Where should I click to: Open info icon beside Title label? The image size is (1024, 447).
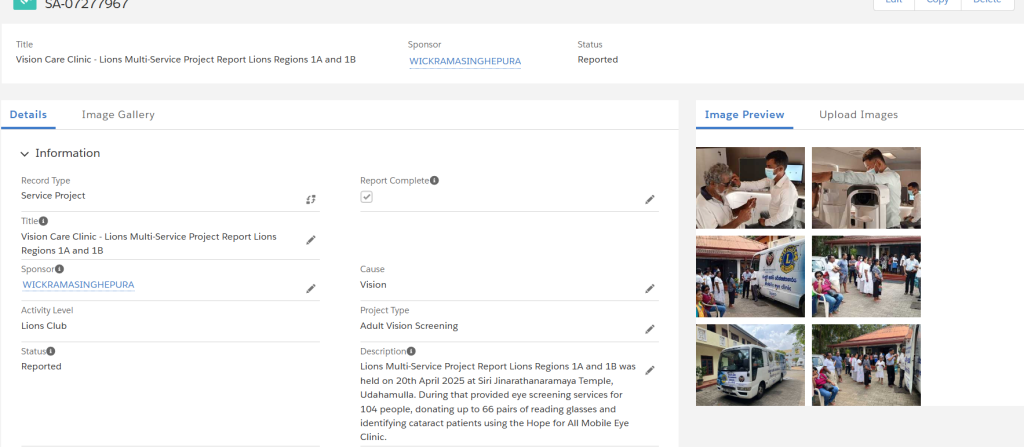(x=43, y=221)
